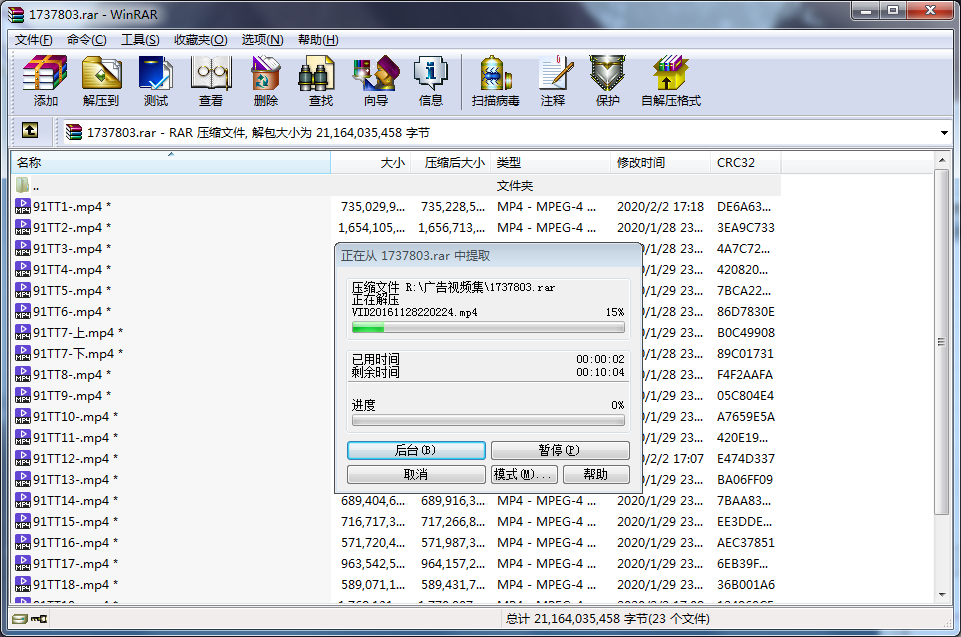Click the 帮助 help button in dialog
Screen dimensions: 961x637
[x=596, y=475]
